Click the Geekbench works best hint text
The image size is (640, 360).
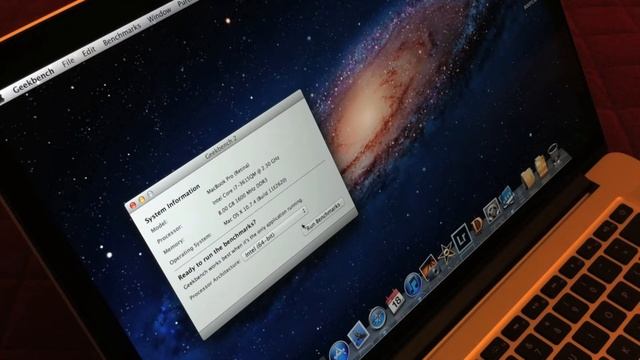[242, 244]
